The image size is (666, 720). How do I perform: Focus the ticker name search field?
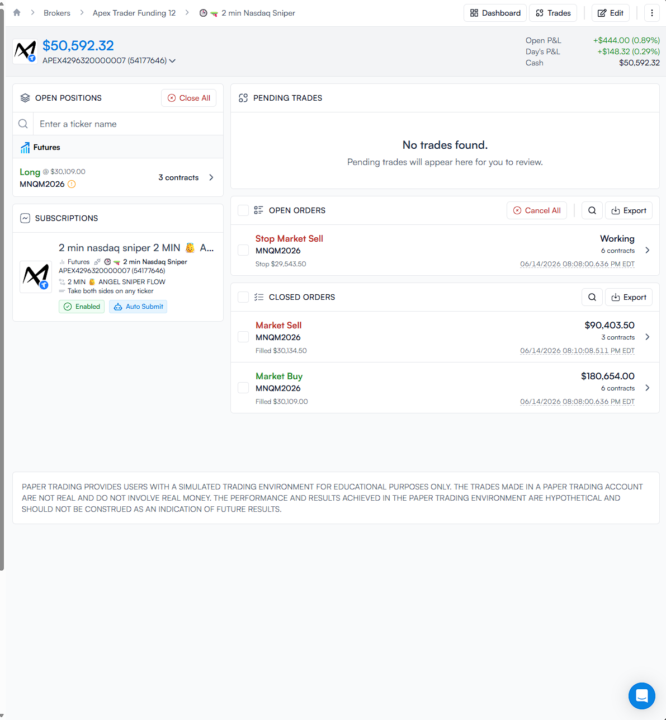128,124
